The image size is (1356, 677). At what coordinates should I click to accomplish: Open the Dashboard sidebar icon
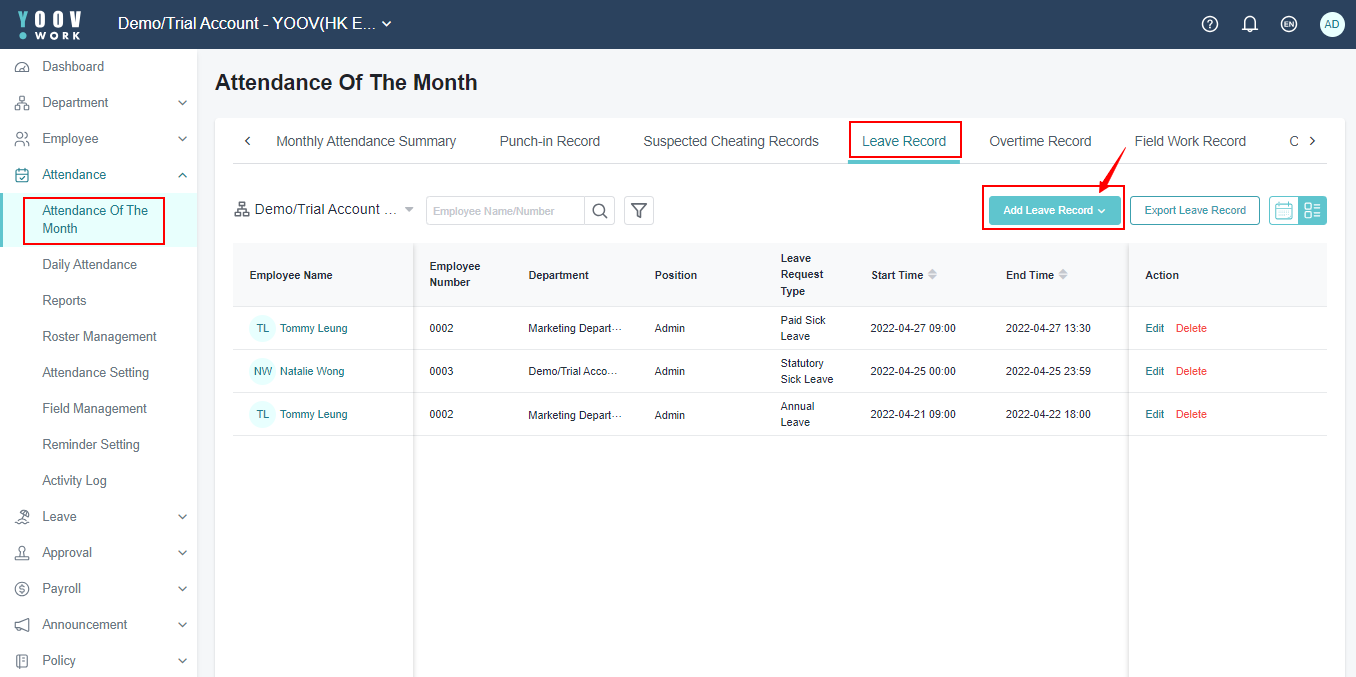pos(22,67)
